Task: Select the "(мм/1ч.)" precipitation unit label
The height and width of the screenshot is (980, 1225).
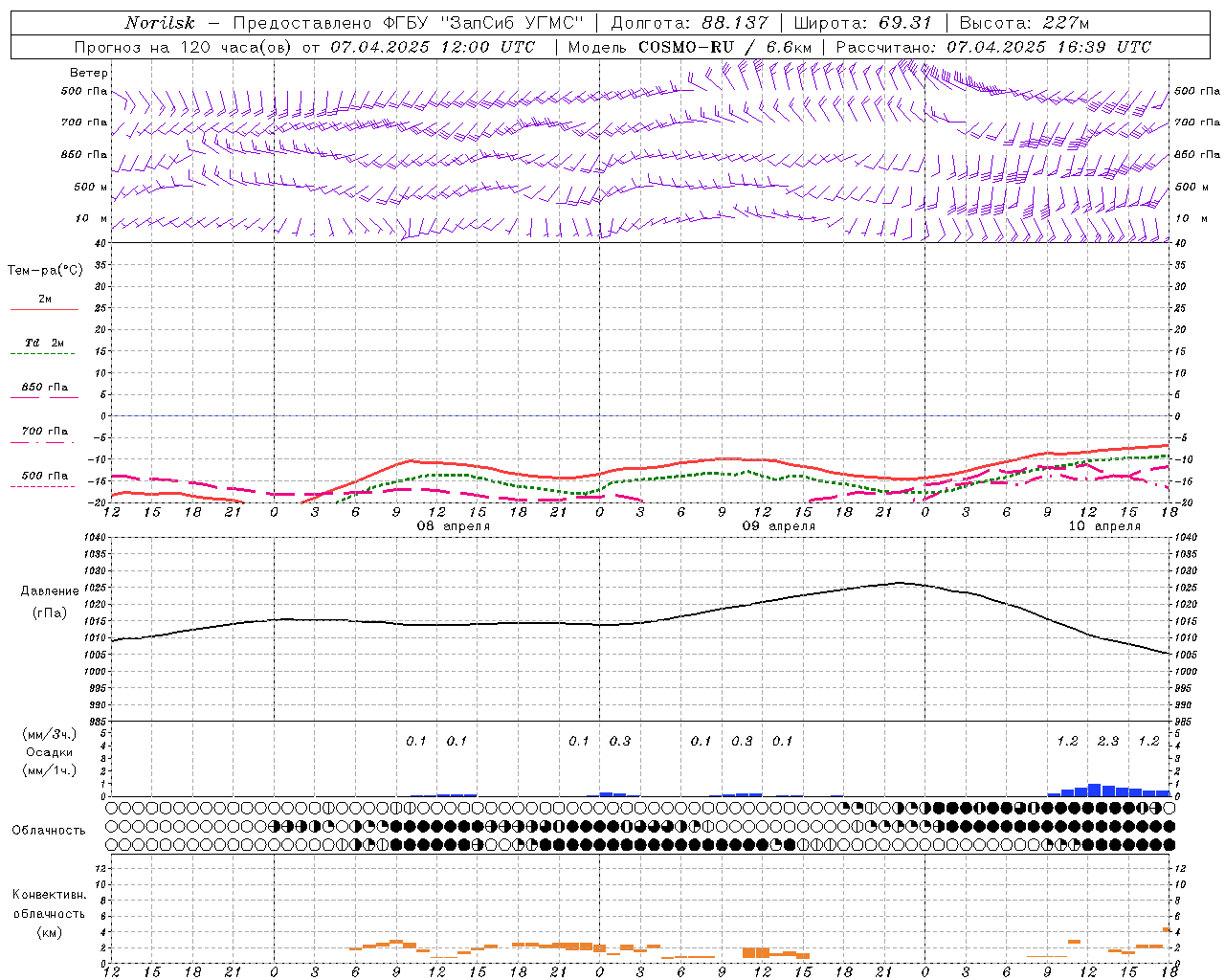Action: tap(50, 770)
